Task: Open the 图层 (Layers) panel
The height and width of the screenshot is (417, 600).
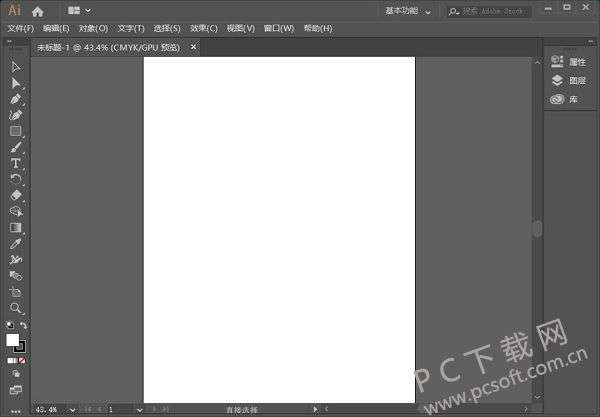Action: click(x=569, y=80)
